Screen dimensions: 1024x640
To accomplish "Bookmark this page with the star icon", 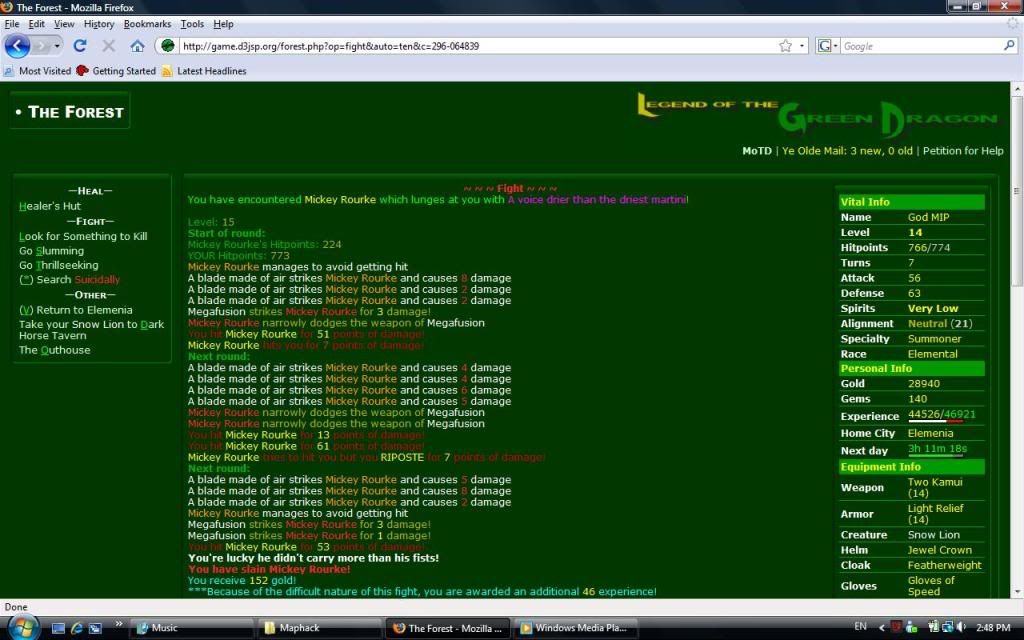I will tap(786, 46).
